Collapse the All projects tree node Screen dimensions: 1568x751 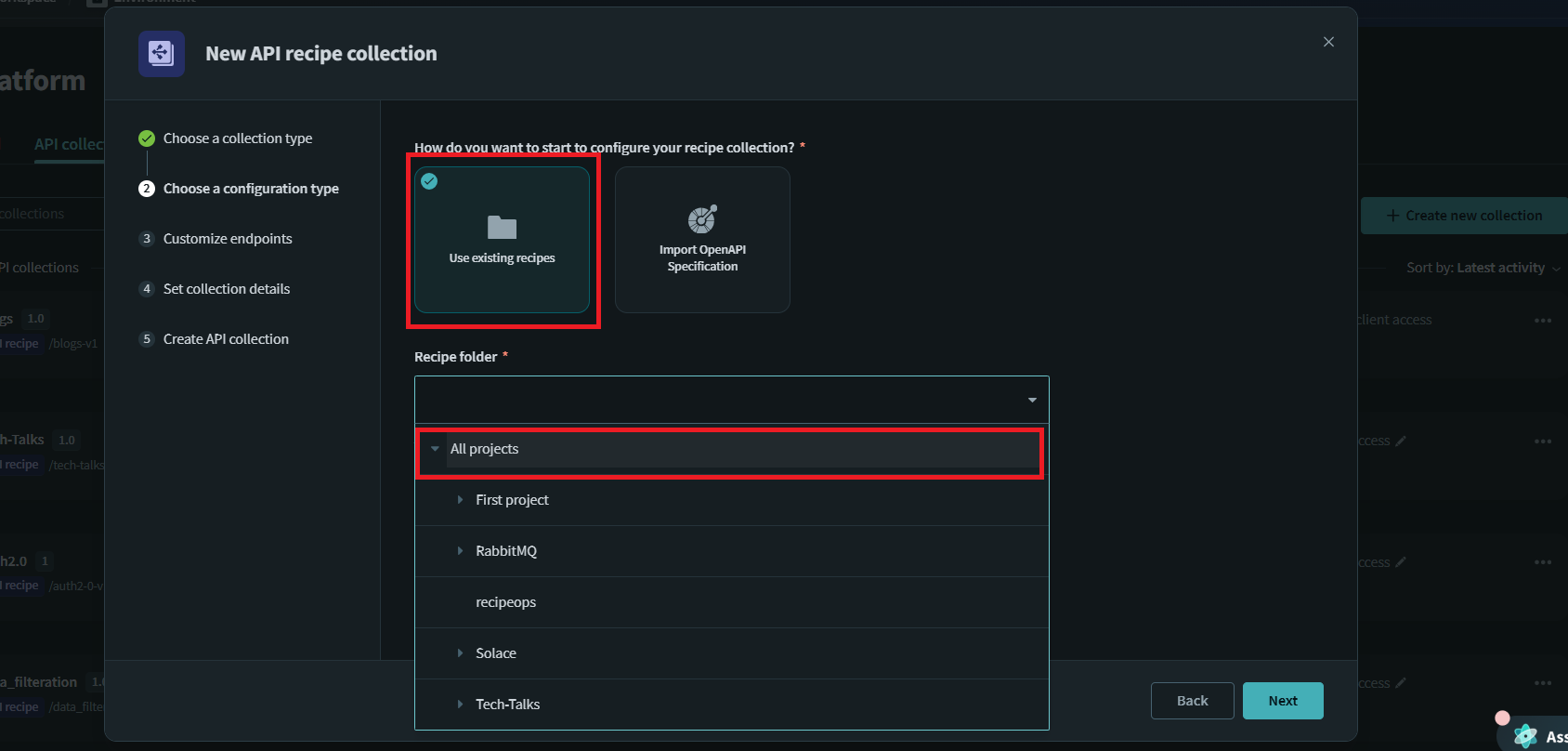[435, 449]
